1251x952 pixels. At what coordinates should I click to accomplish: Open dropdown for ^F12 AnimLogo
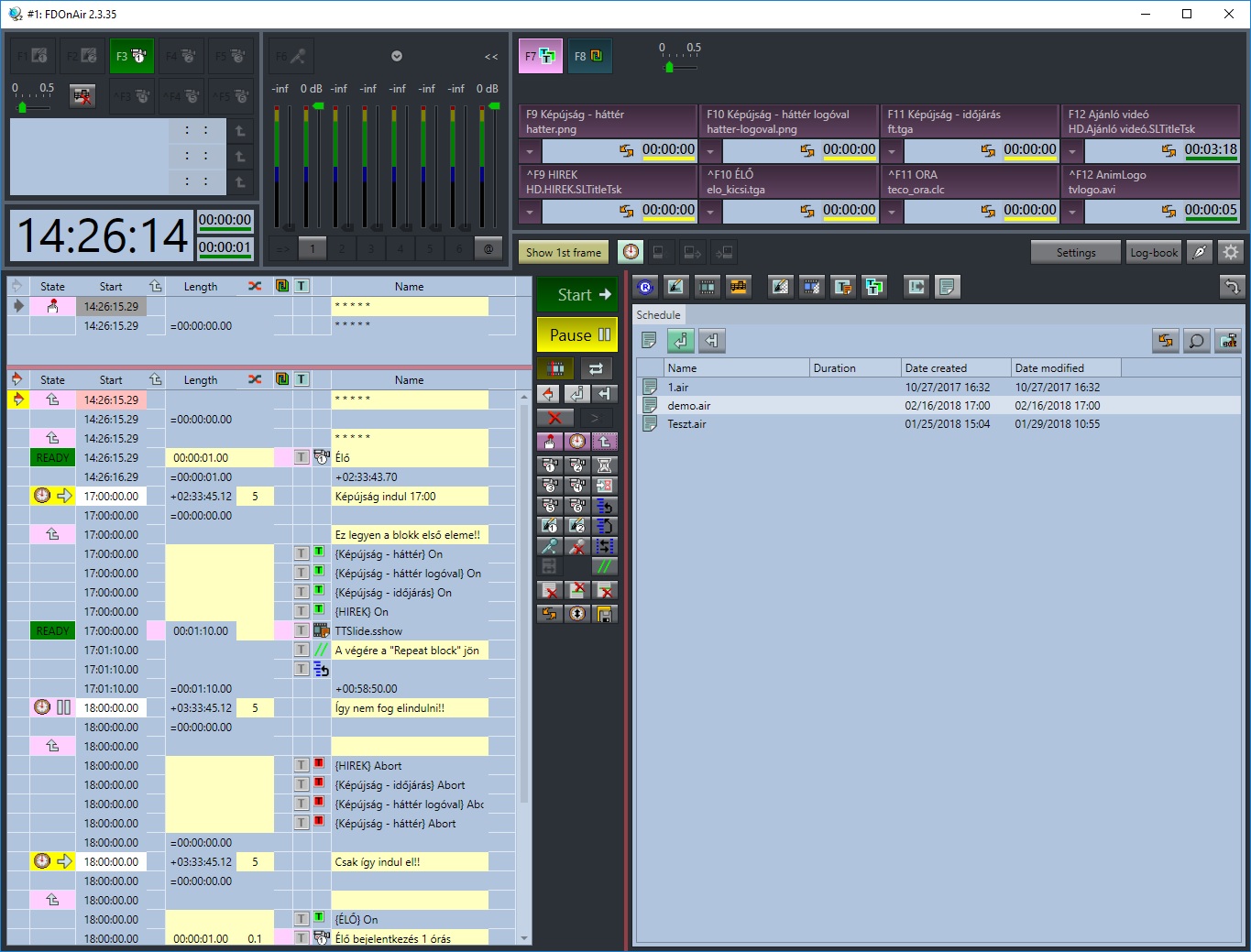pyautogui.click(x=1071, y=211)
